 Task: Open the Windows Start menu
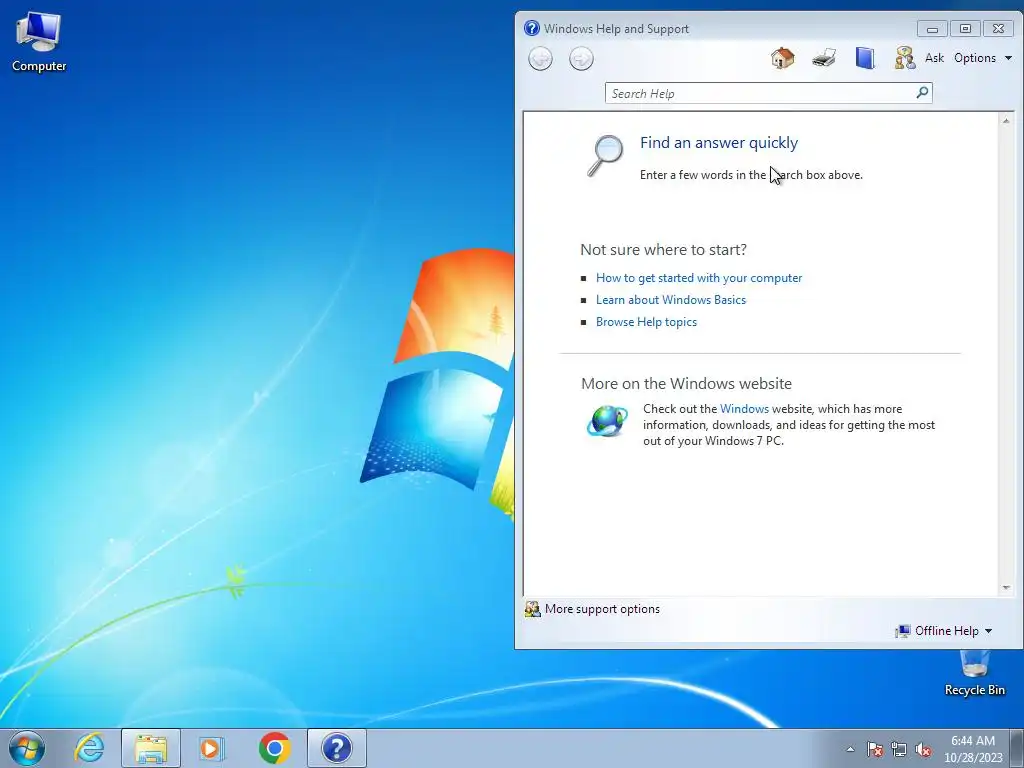coord(27,748)
